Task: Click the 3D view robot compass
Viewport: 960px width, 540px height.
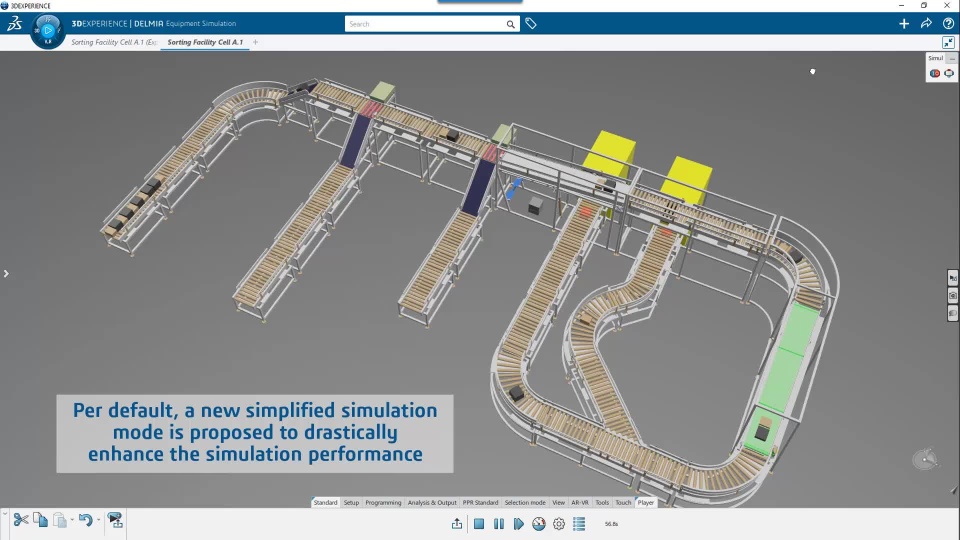Action: pos(925,459)
